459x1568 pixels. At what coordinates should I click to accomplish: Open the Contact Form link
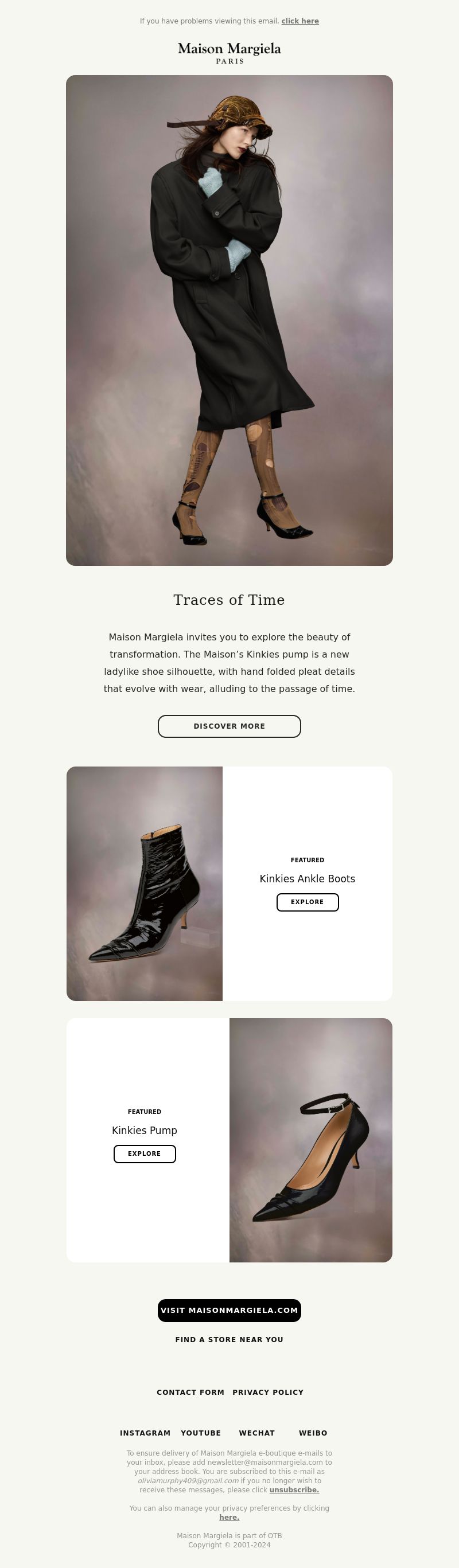pos(190,1392)
